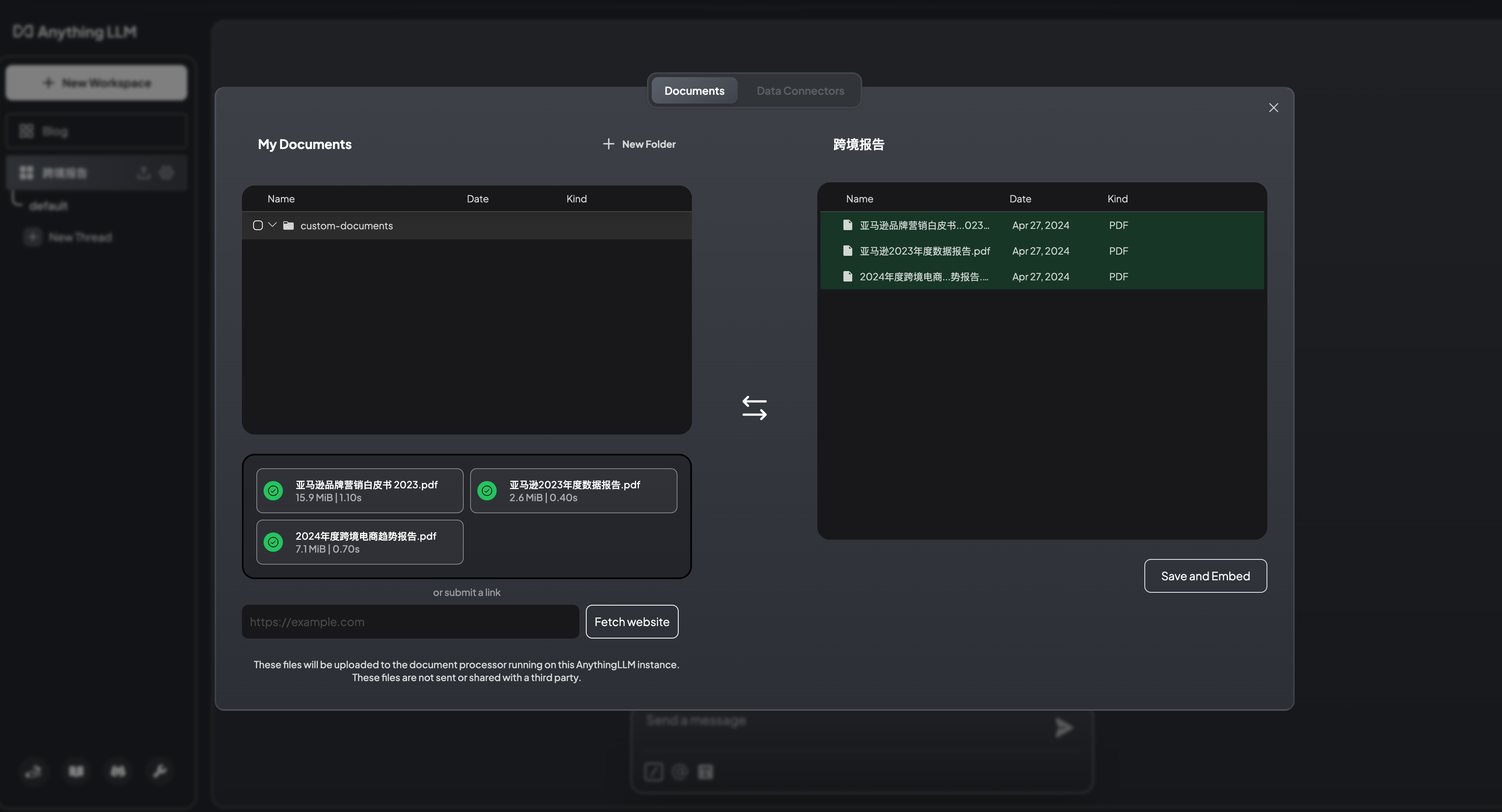Click the 跨境报告 workspace heading
Viewport: 1502px width, 812px height.
pos(859,144)
